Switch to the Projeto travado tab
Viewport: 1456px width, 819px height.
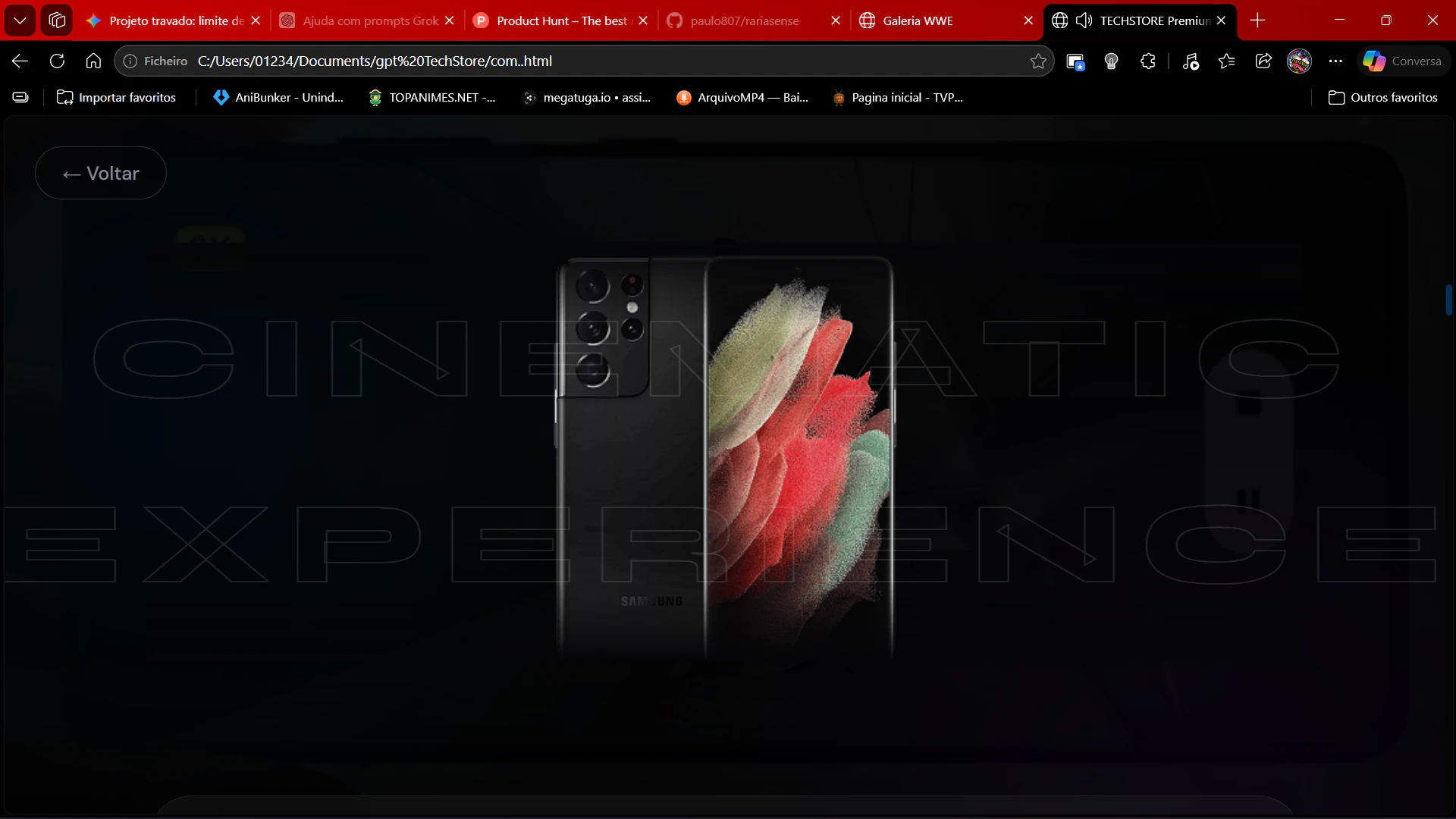174,20
